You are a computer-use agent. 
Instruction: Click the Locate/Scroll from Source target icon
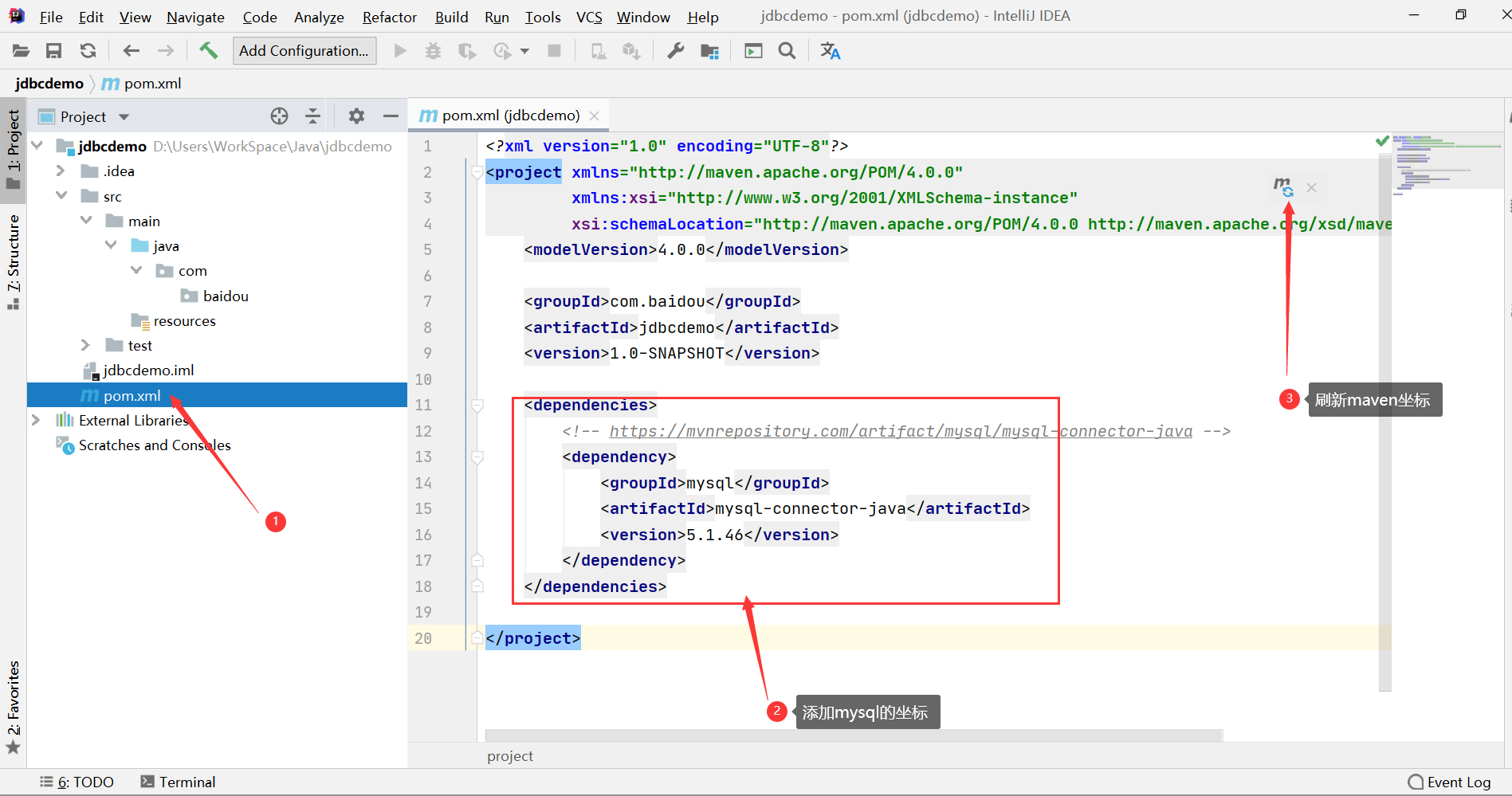(x=279, y=116)
